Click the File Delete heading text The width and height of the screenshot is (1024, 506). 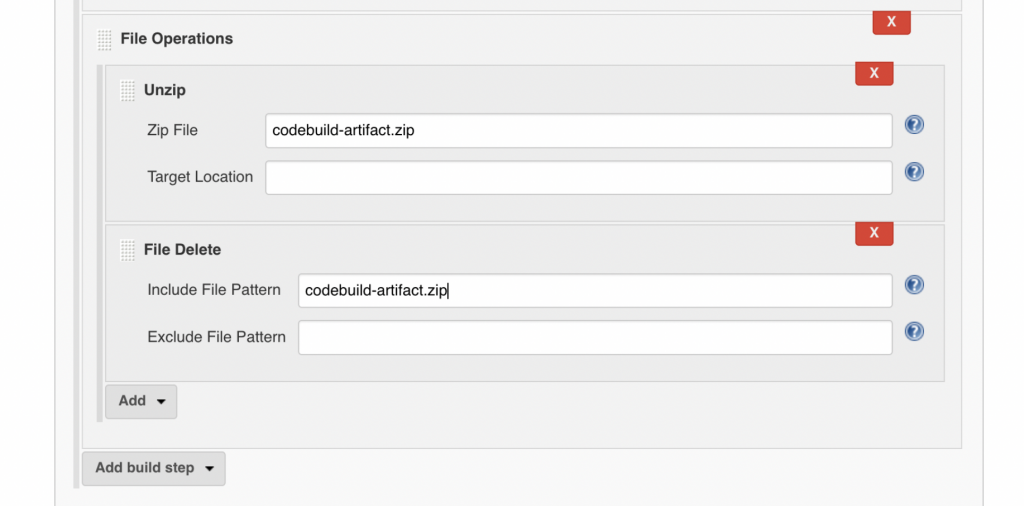[182, 250]
